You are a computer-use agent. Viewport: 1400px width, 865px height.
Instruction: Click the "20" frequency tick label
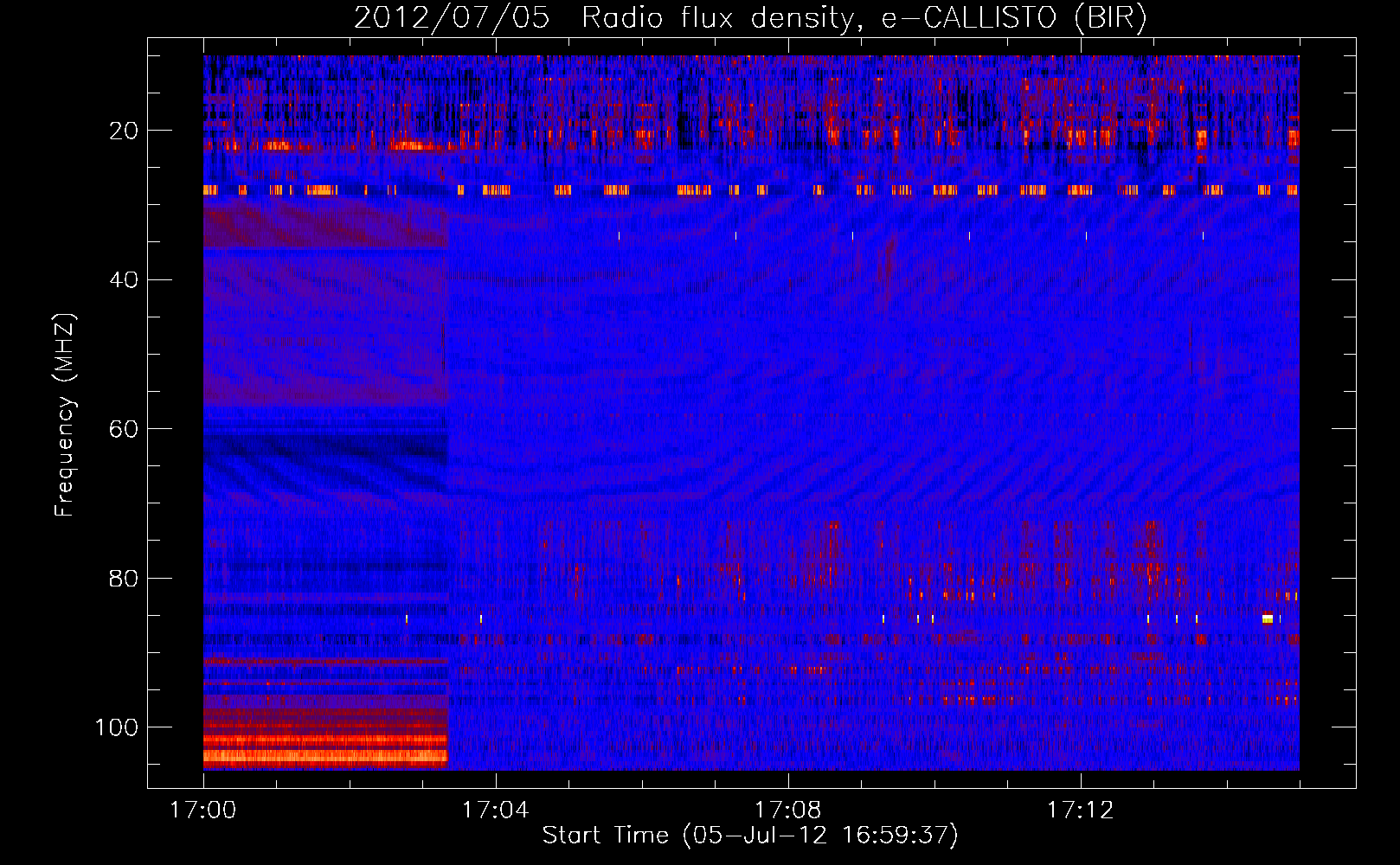(x=124, y=131)
